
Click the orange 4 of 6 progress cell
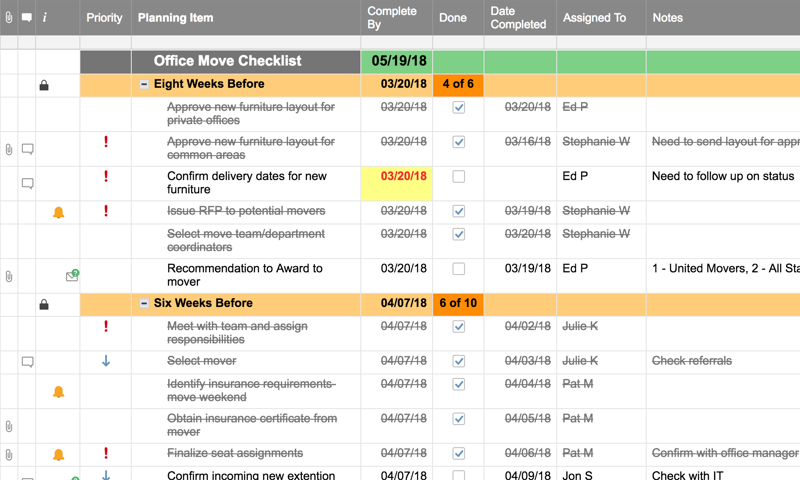(458, 85)
